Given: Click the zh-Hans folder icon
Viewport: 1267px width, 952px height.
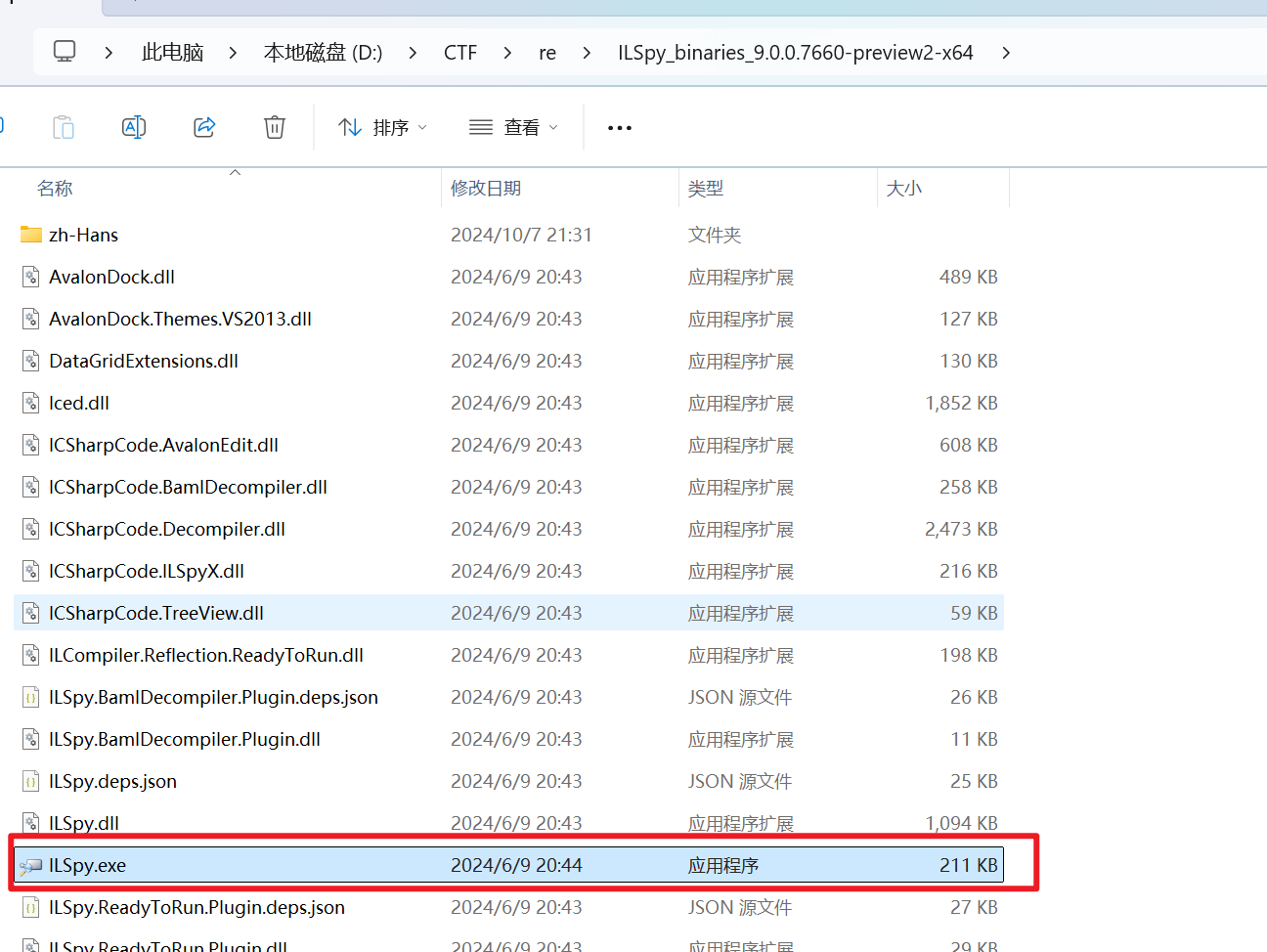Looking at the screenshot, I should point(31,235).
